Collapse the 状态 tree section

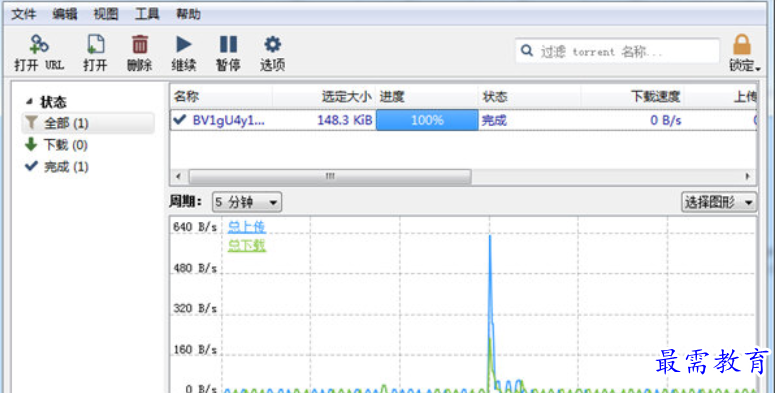[29, 102]
